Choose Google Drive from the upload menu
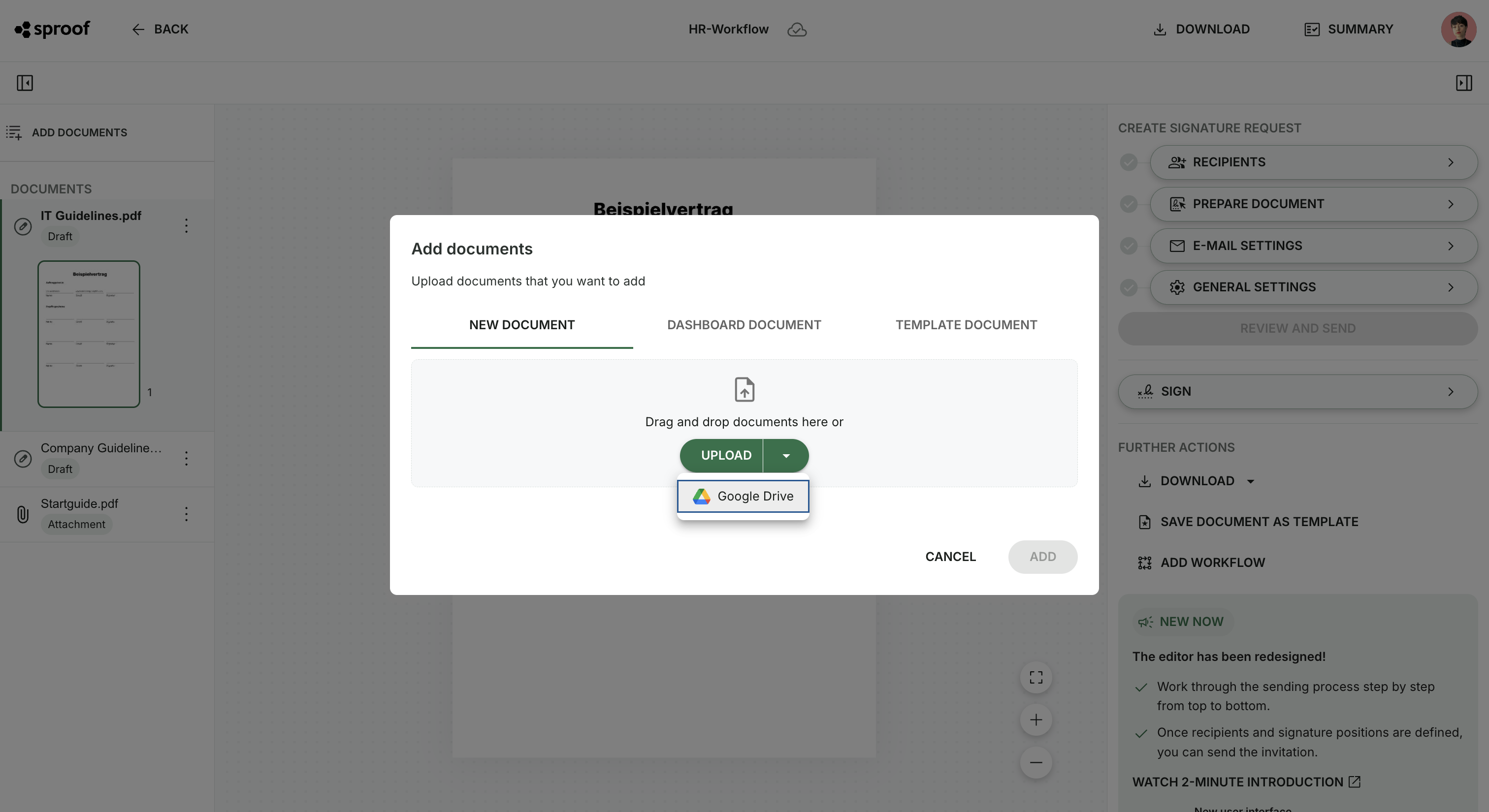 [x=743, y=496]
